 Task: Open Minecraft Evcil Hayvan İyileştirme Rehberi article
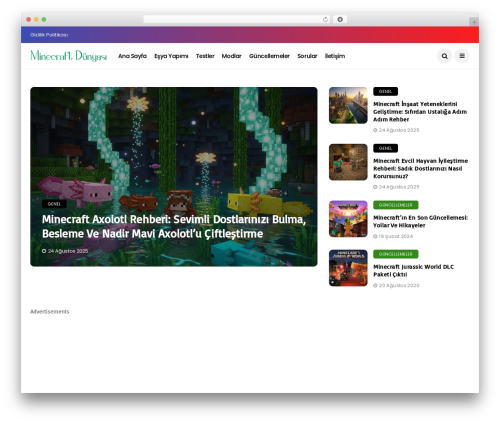click(420, 168)
